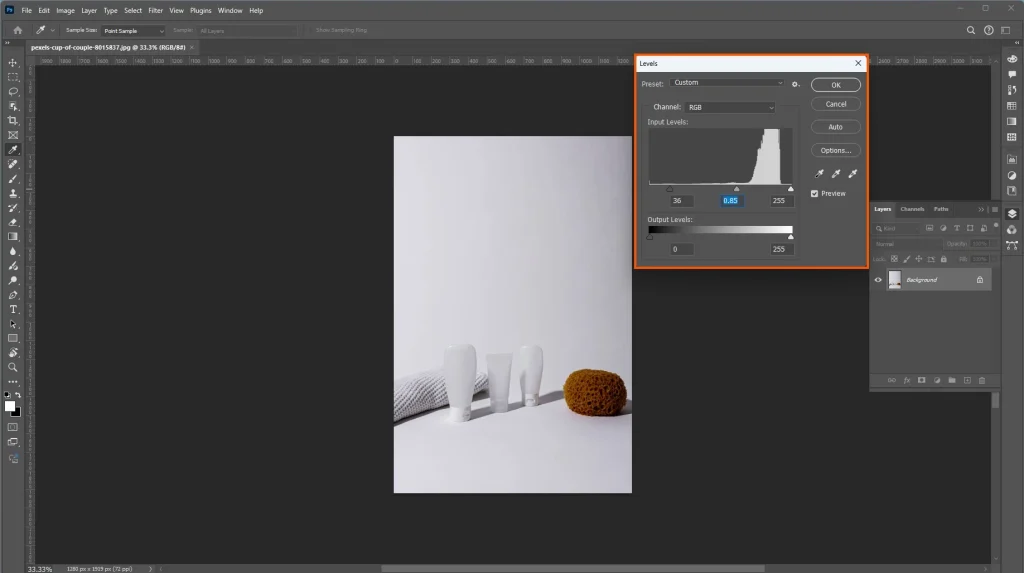Click the foreground color swatch
This screenshot has width=1024, height=573.
[10, 406]
